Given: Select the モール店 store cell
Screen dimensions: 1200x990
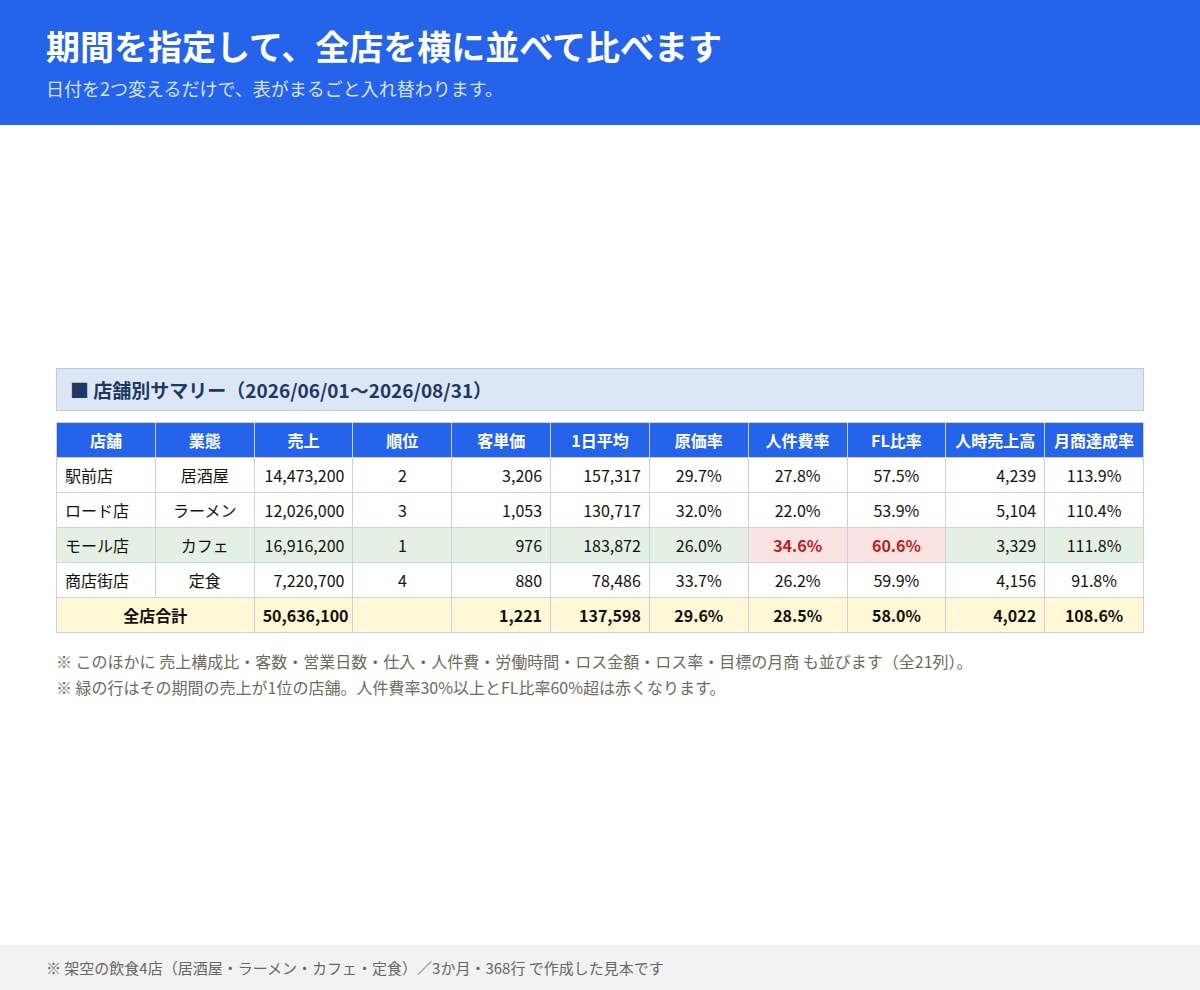Looking at the screenshot, I should (106, 546).
